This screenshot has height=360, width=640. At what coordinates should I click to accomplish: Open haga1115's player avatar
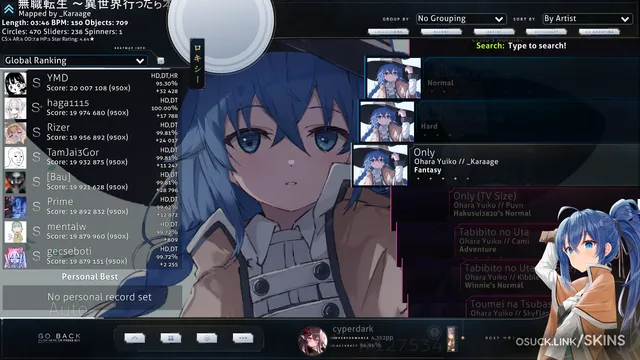coord(16,108)
